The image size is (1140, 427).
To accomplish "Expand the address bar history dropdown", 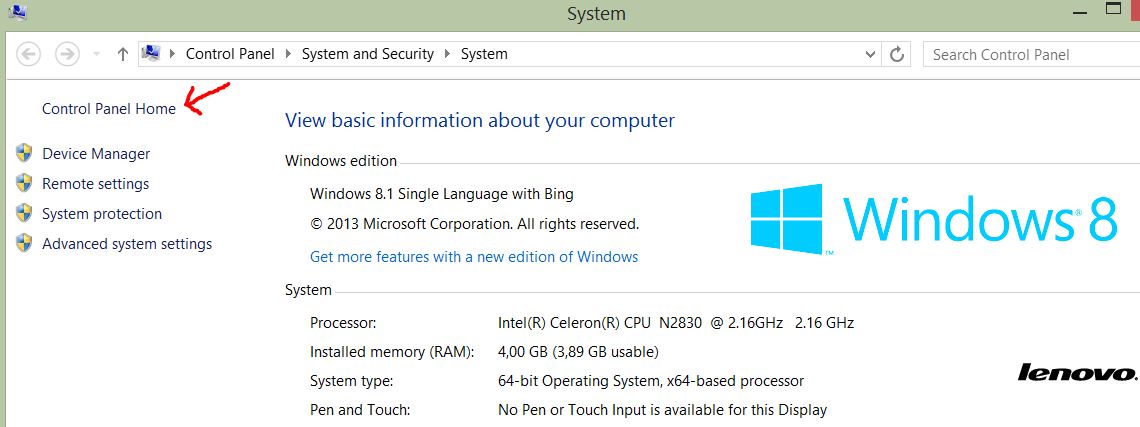I will [x=870, y=55].
